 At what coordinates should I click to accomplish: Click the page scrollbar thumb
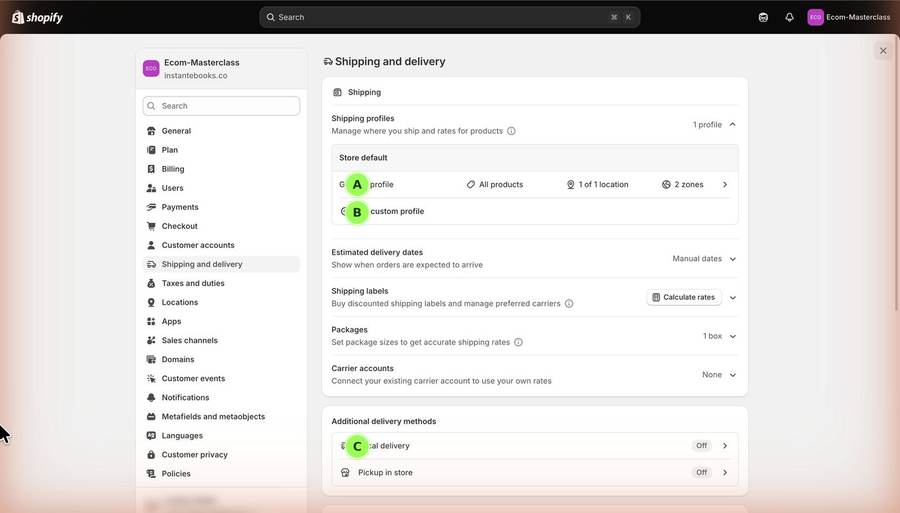tap(897, 172)
